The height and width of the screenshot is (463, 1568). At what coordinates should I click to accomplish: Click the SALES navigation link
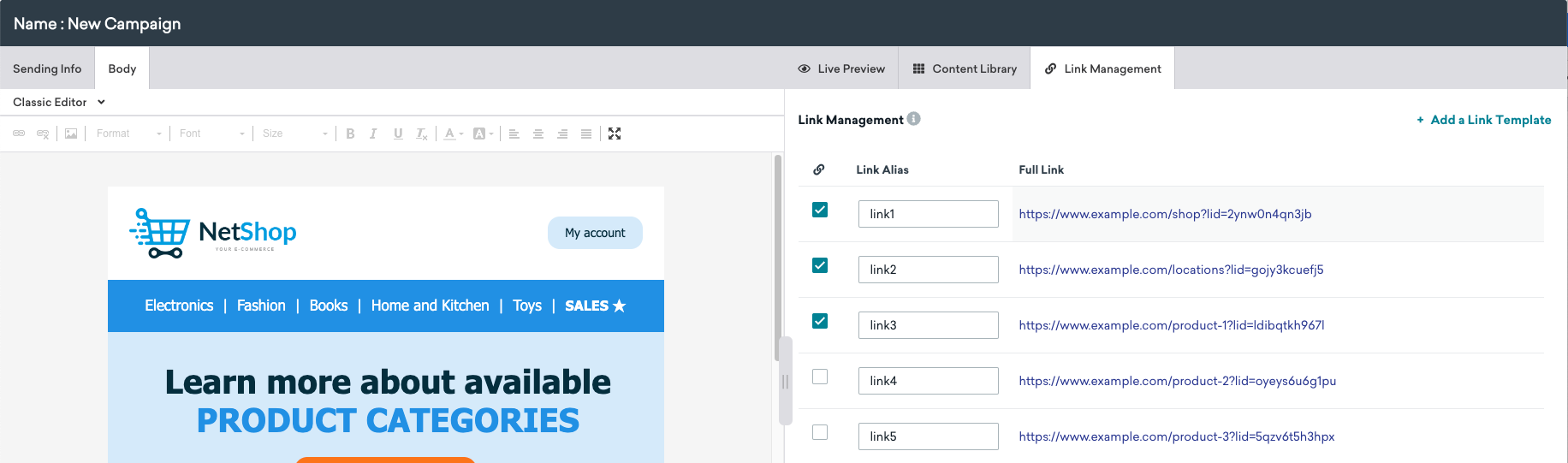(x=596, y=306)
